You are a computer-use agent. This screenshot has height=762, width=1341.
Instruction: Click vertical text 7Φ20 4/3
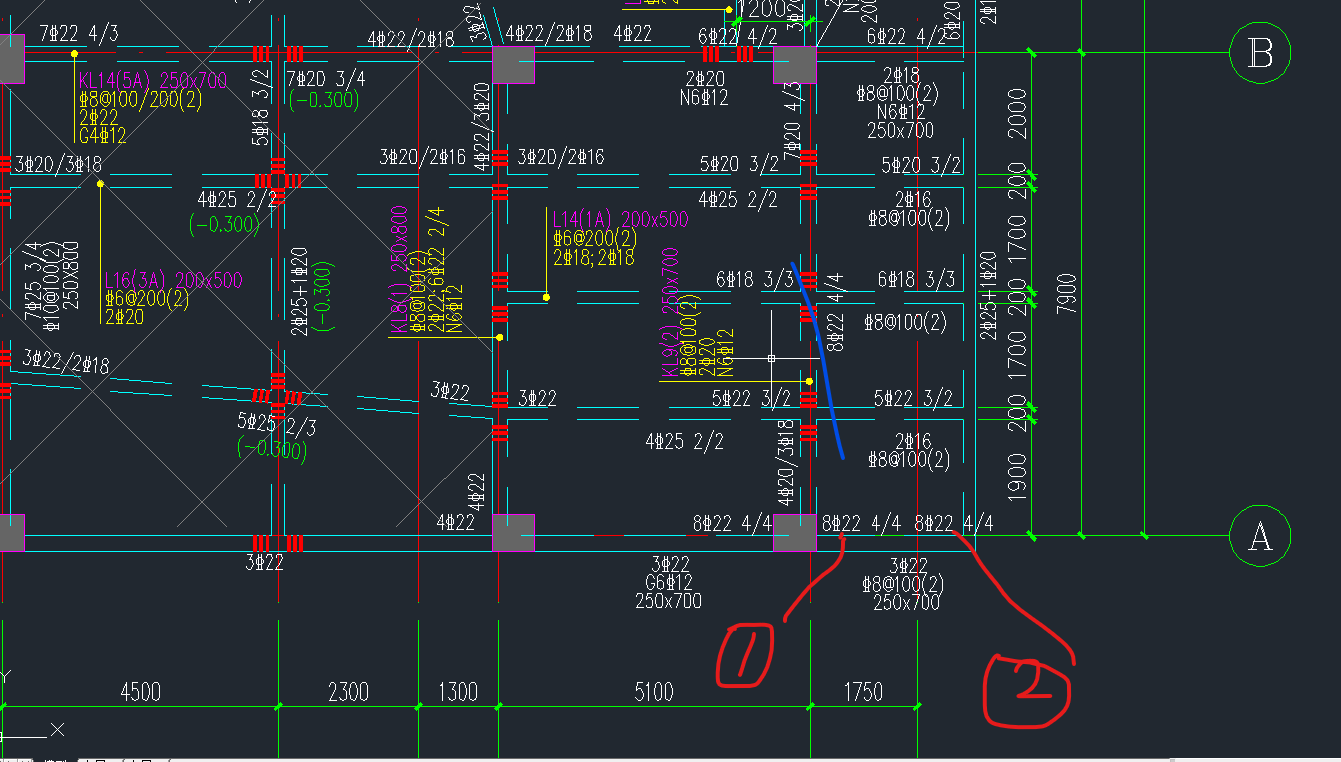click(x=795, y=123)
